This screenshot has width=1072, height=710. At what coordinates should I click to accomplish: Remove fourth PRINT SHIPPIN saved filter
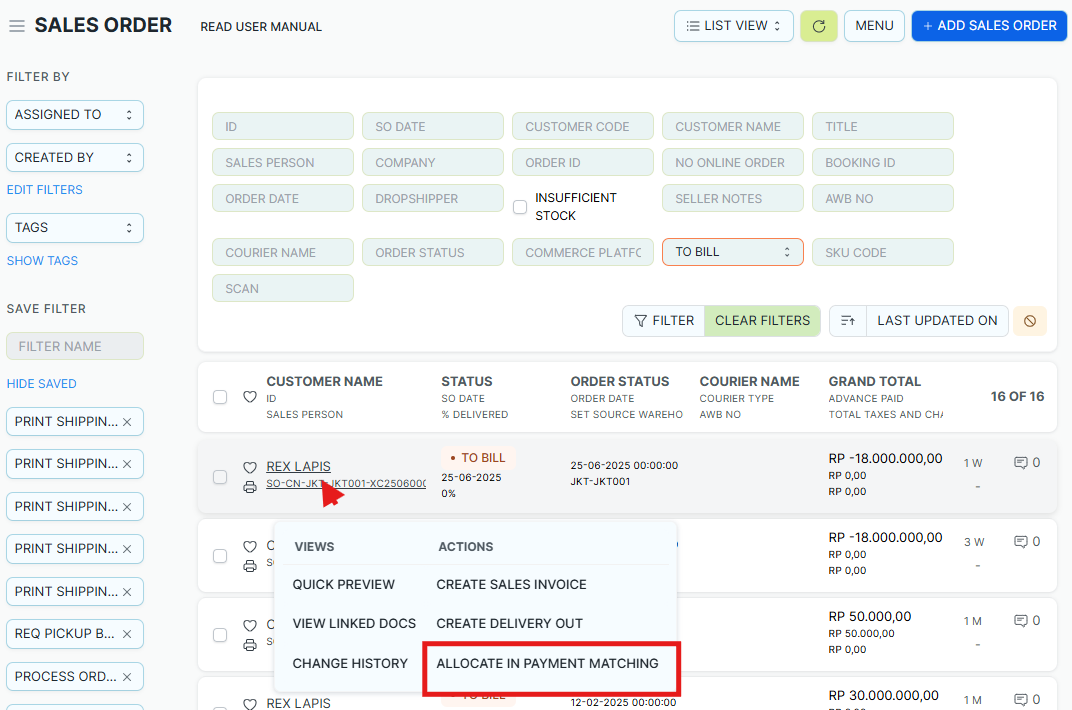(127, 549)
